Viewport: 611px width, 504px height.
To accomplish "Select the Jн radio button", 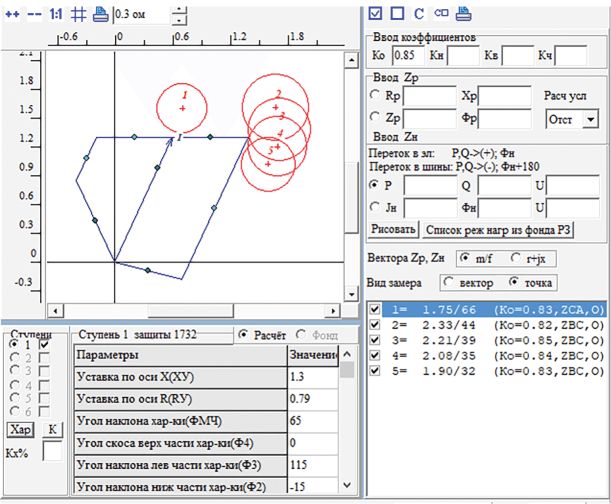I will click(374, 207).
